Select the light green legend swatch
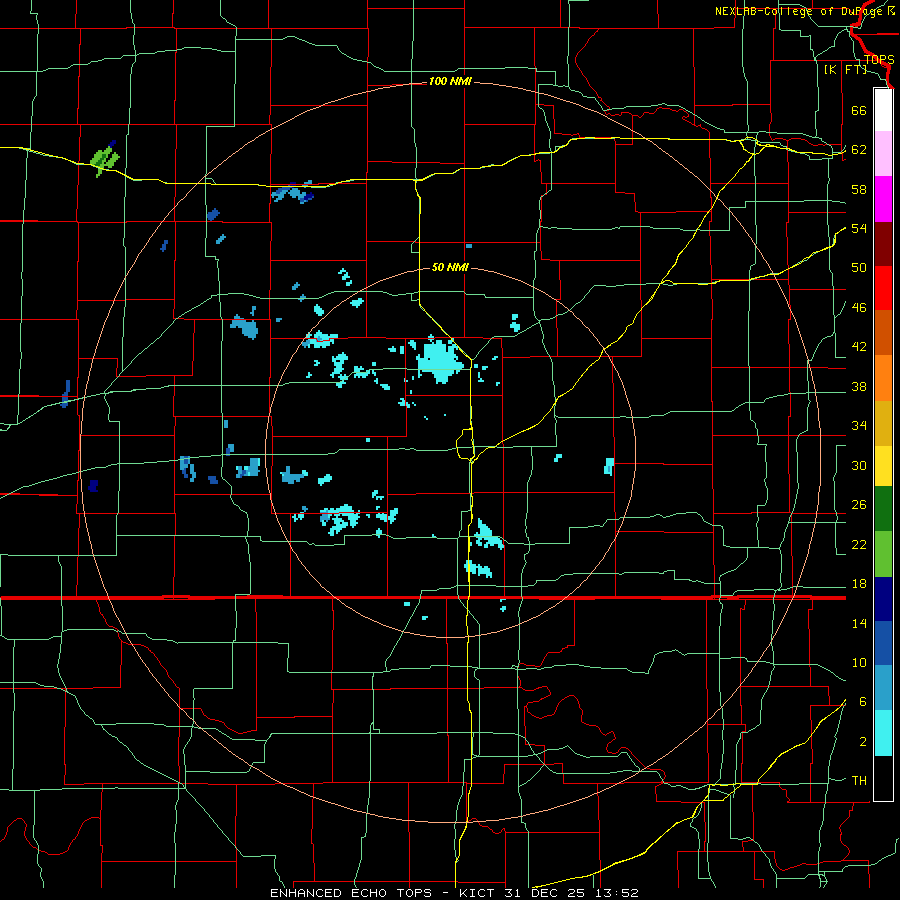This screenshot has width=900, height=900. (x=883, y=554)
